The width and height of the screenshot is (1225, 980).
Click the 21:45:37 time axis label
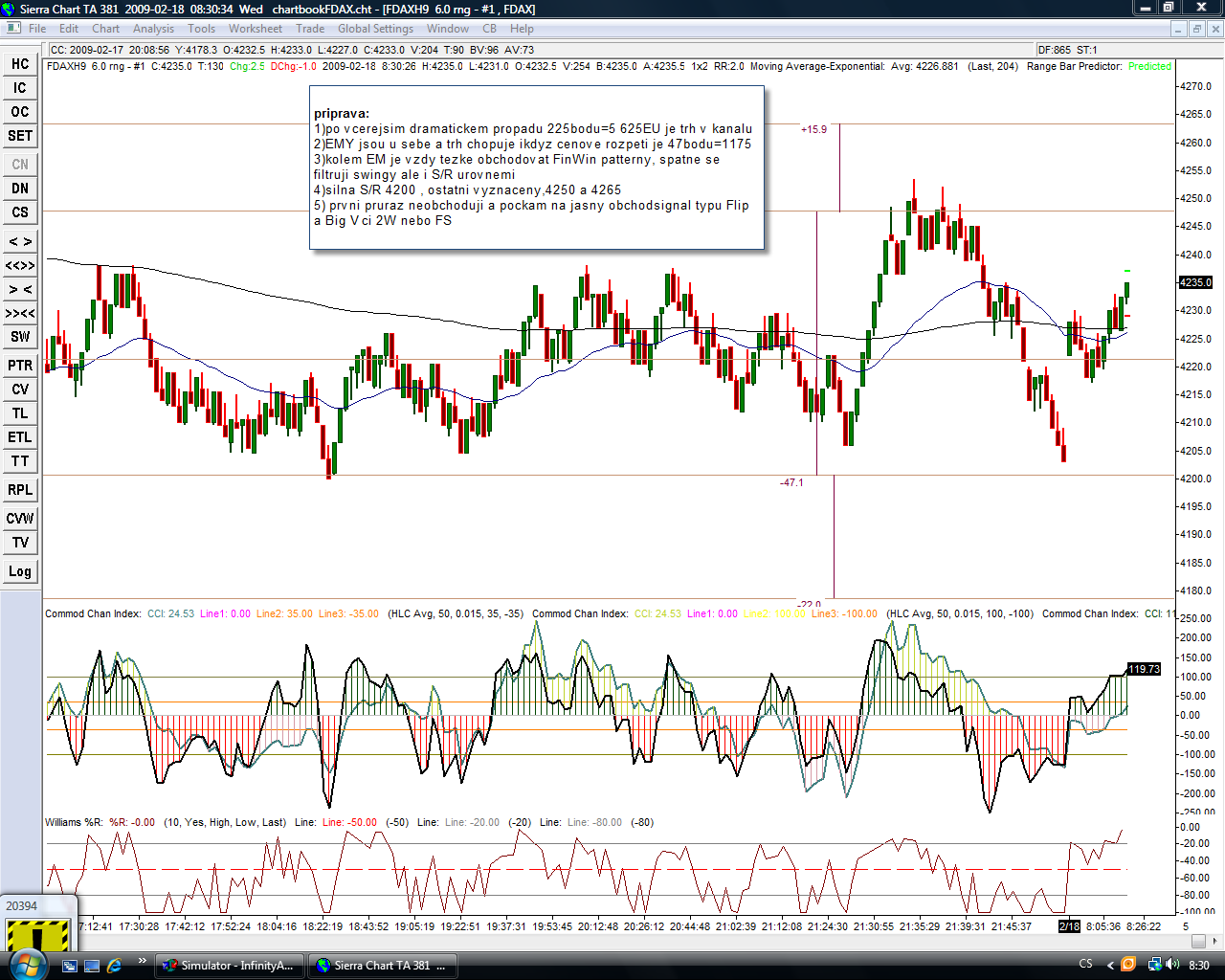coord(1012,926)
